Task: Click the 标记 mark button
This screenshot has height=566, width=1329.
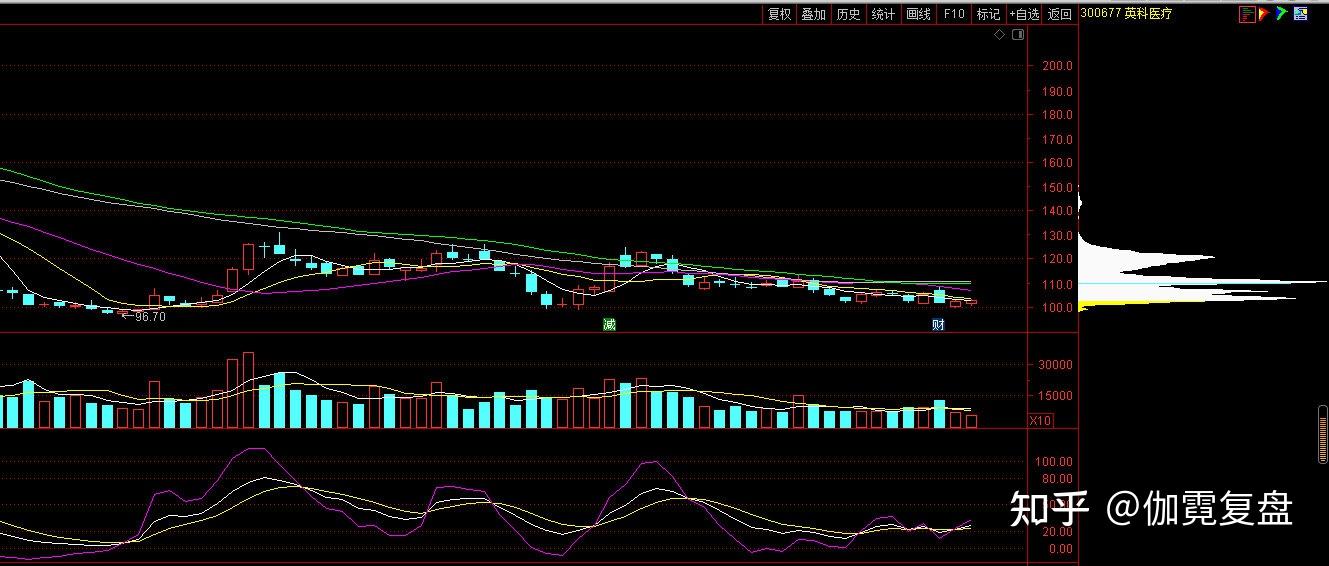Action: 988,14
